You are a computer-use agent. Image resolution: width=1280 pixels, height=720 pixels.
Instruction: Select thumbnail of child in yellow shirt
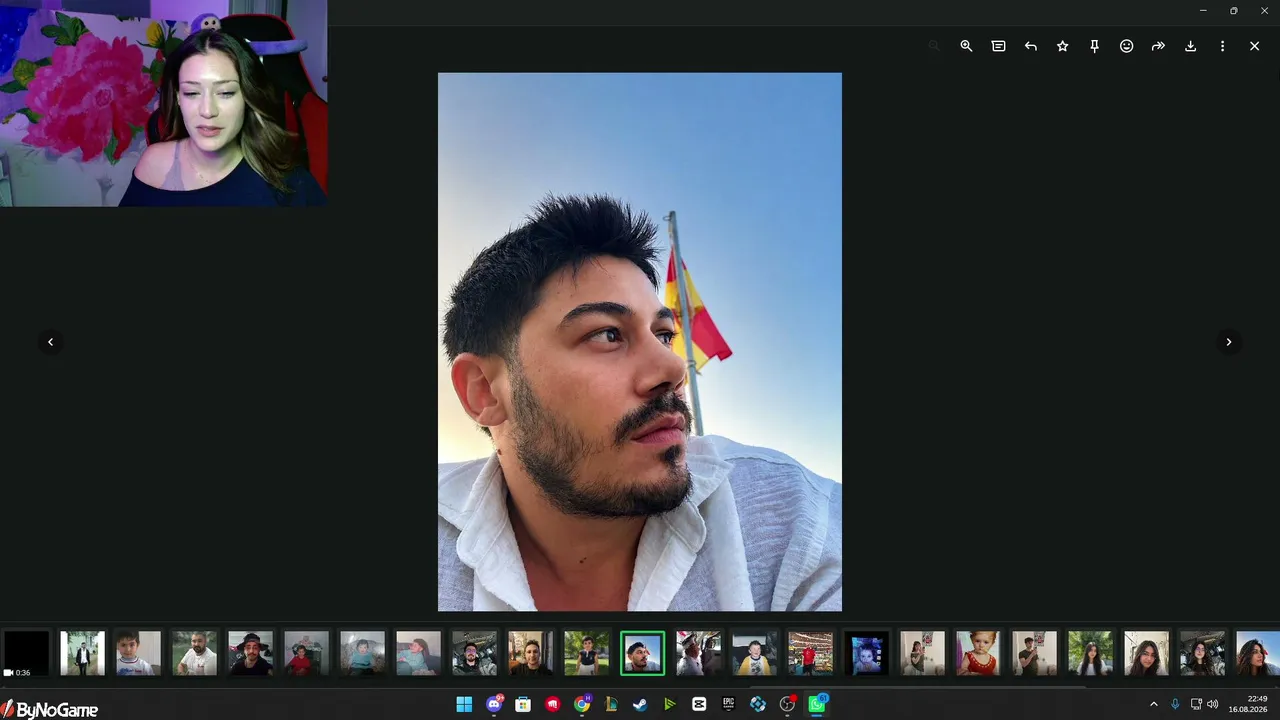pos(754,653)
